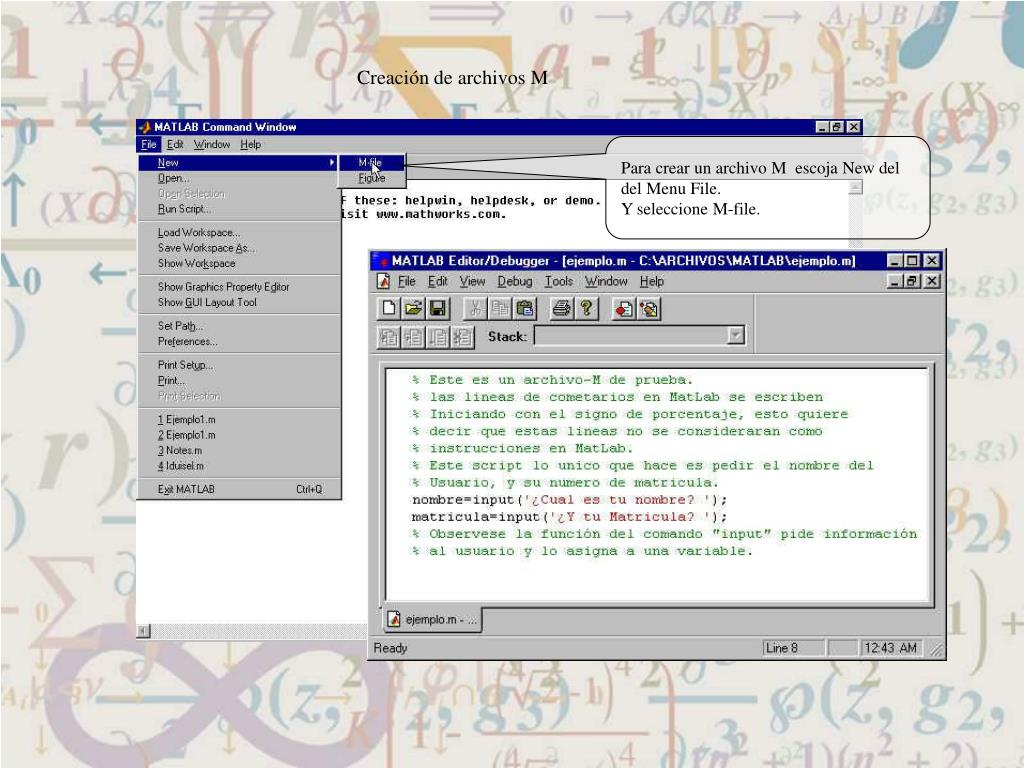Open Preferences... from the File menu
This screenshot has height=768, width=1024.
click(239, 342)
